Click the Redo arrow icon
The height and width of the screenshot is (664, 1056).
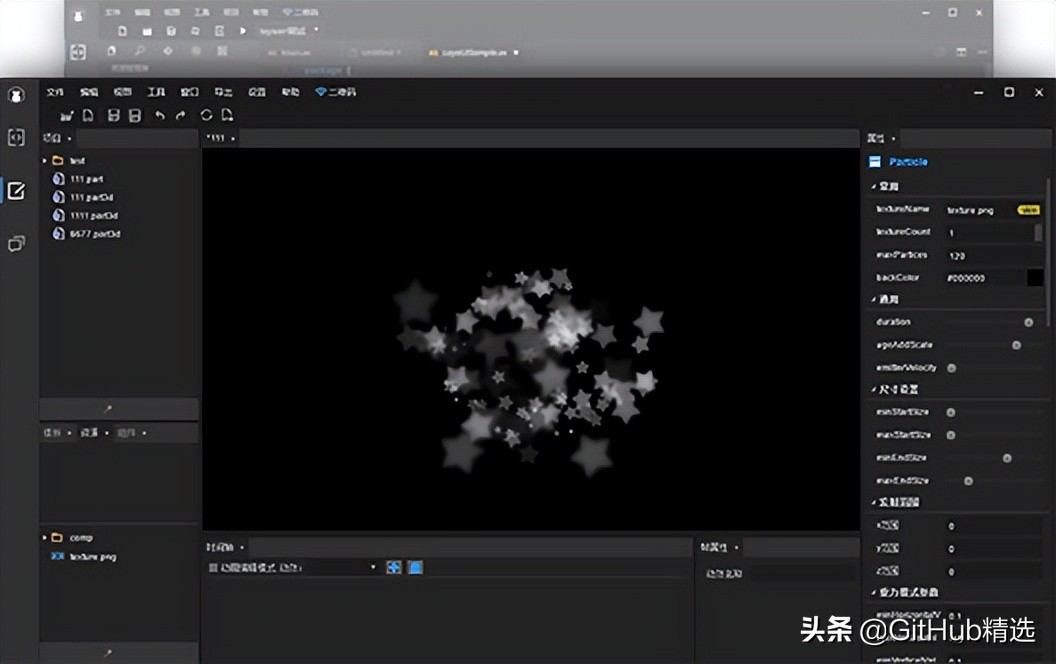(x=180, y=114)
